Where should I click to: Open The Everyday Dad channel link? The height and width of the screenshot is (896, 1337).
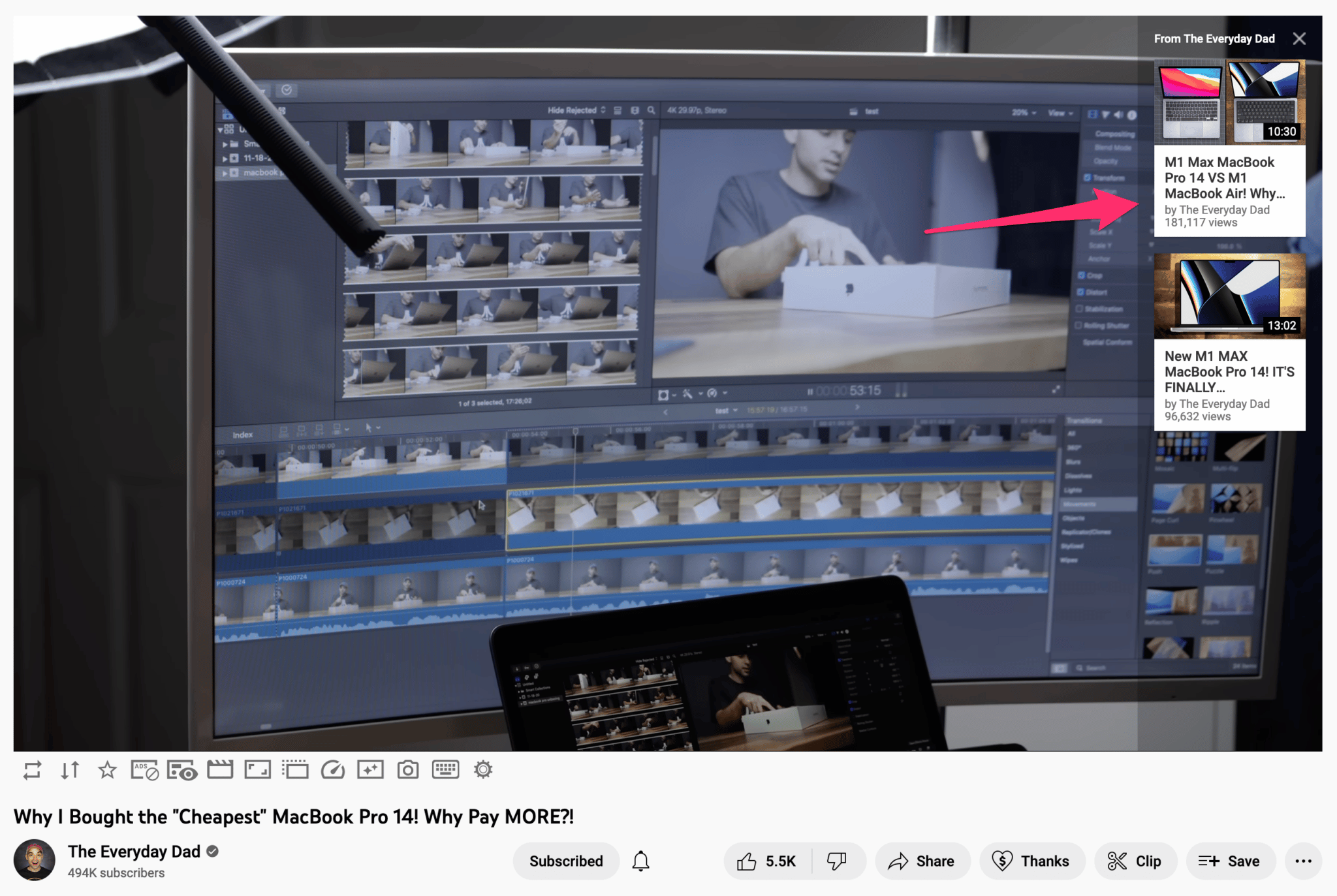click(x=134, y=851)
